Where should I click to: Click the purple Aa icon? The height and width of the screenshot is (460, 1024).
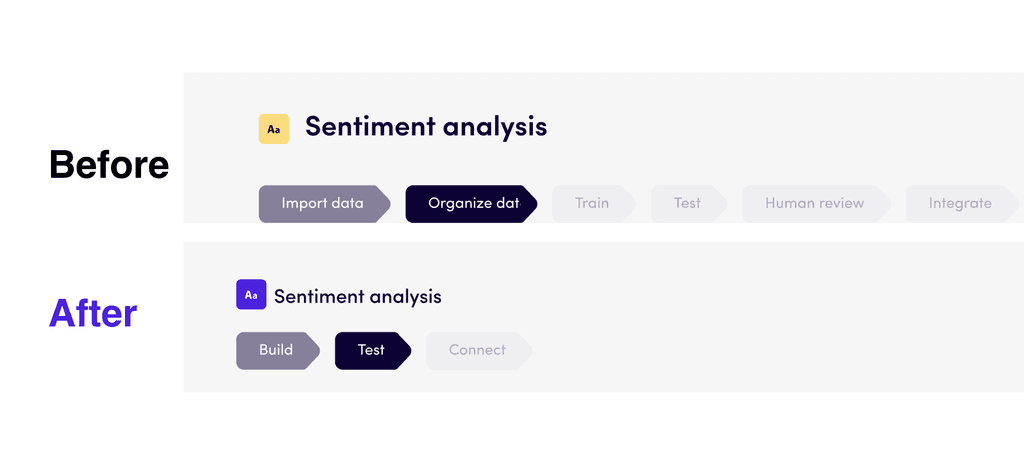[251, 295]
